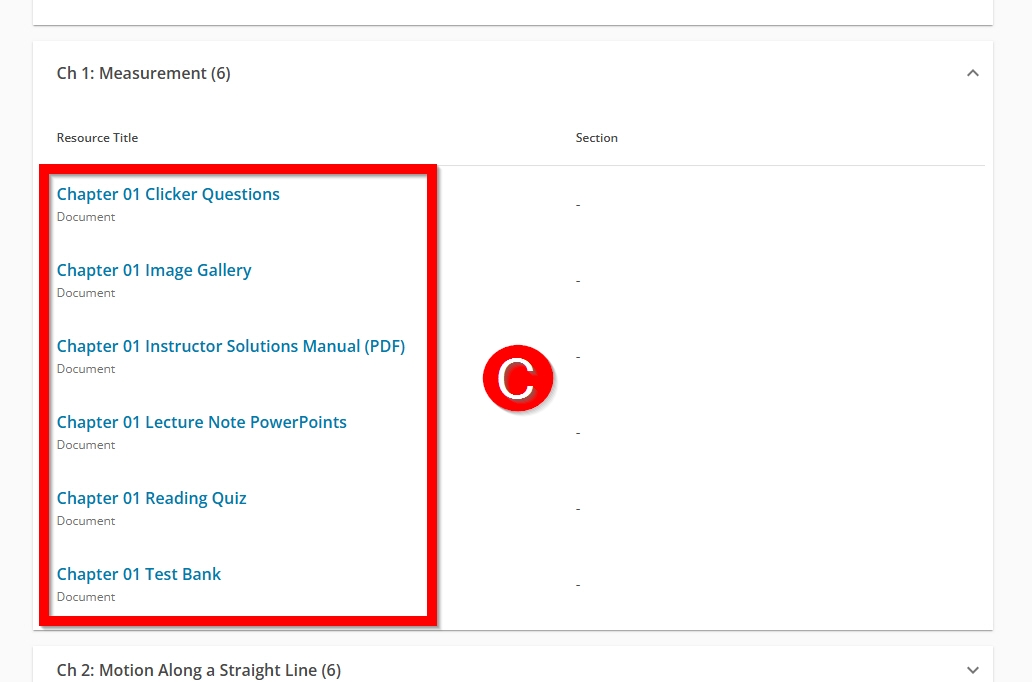Open Chapter 01 Image Gallery link

(154, 271)
